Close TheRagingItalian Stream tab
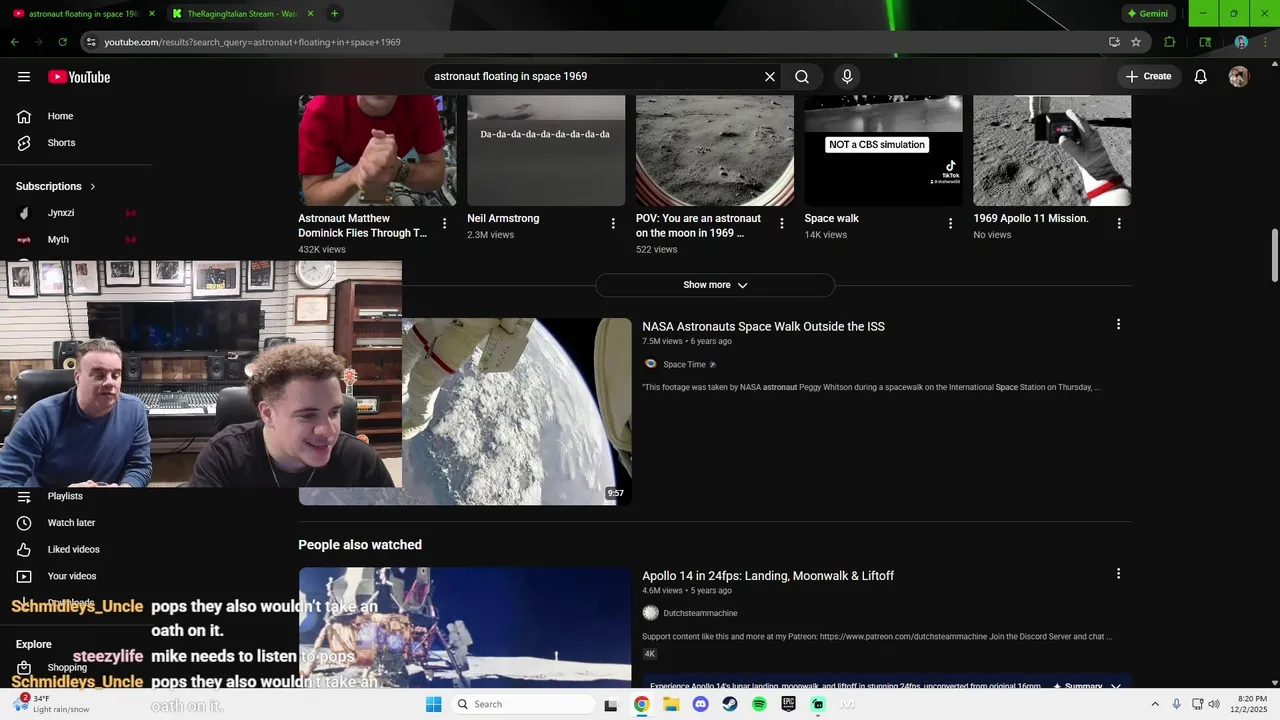Screen dimensions: 1280x720 click(310, 14)
